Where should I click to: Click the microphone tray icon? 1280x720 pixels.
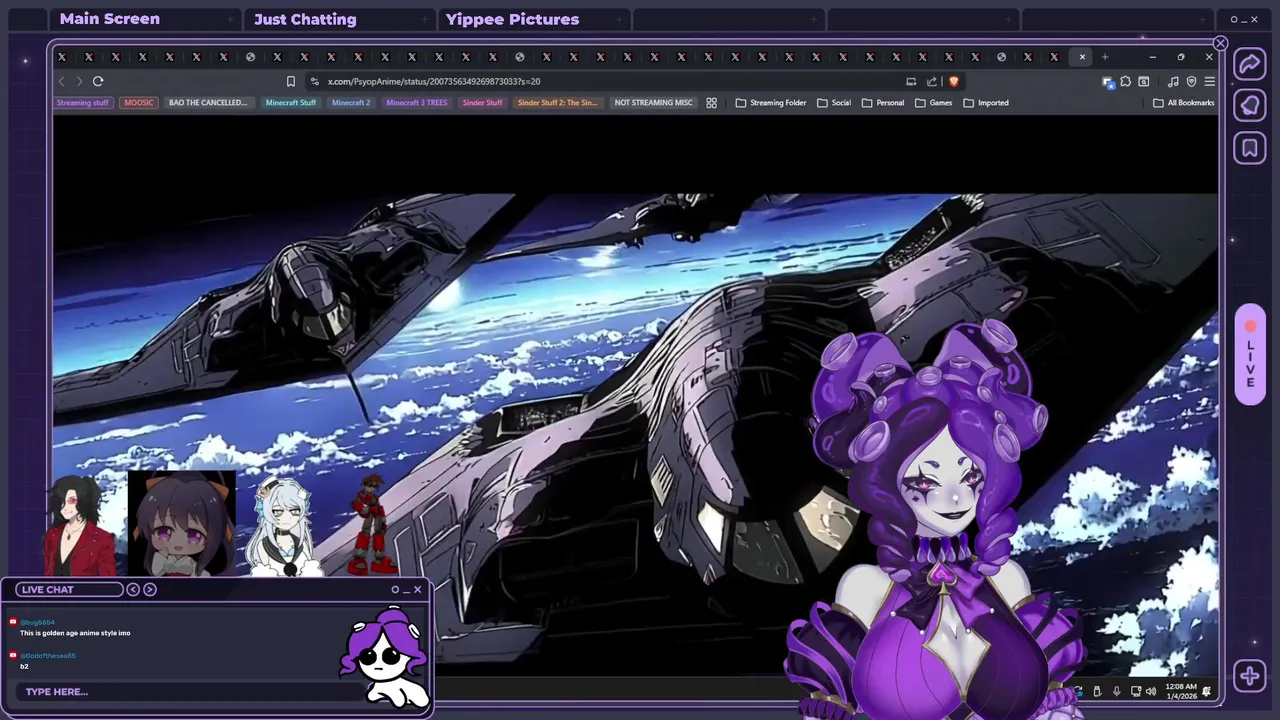(1117, 691)
